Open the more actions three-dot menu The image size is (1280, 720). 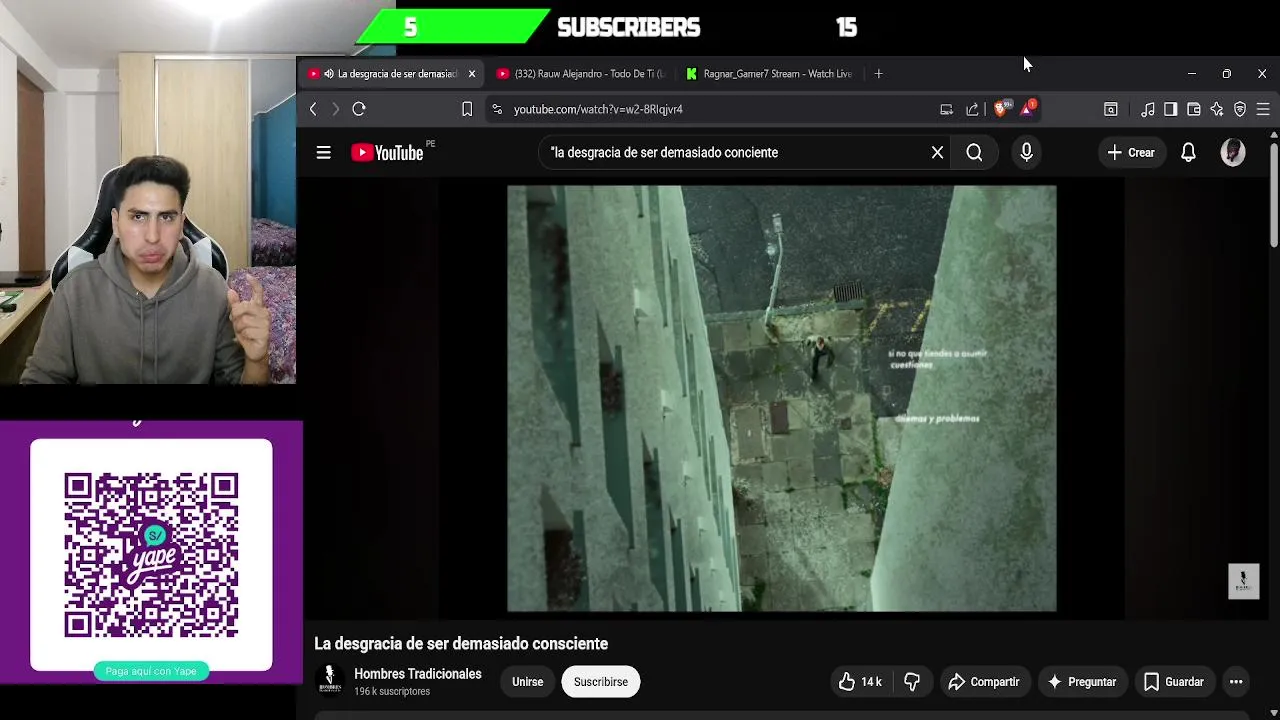1236,682
